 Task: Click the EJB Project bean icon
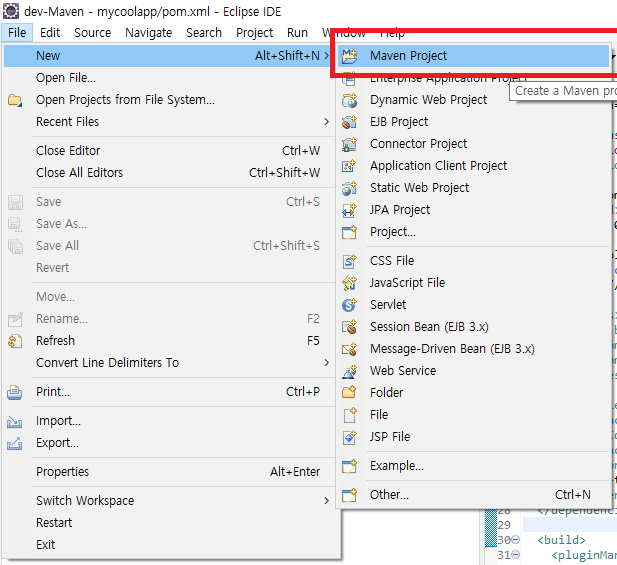click(x=349, y=122)
